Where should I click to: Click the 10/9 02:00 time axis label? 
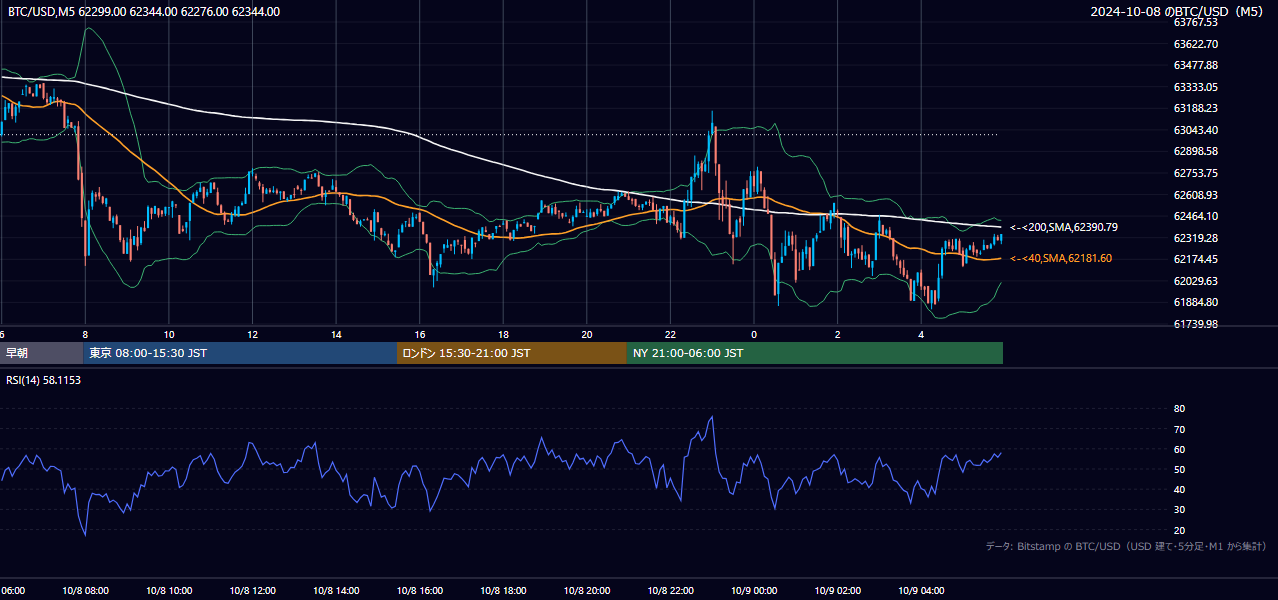point(837,590)
